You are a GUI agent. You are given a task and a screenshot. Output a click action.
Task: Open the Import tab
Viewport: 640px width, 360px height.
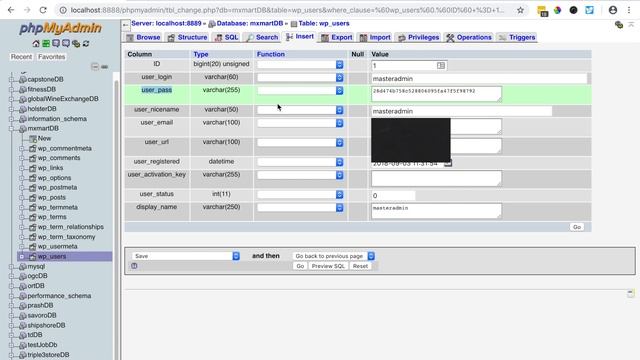[x=375, y=38]
